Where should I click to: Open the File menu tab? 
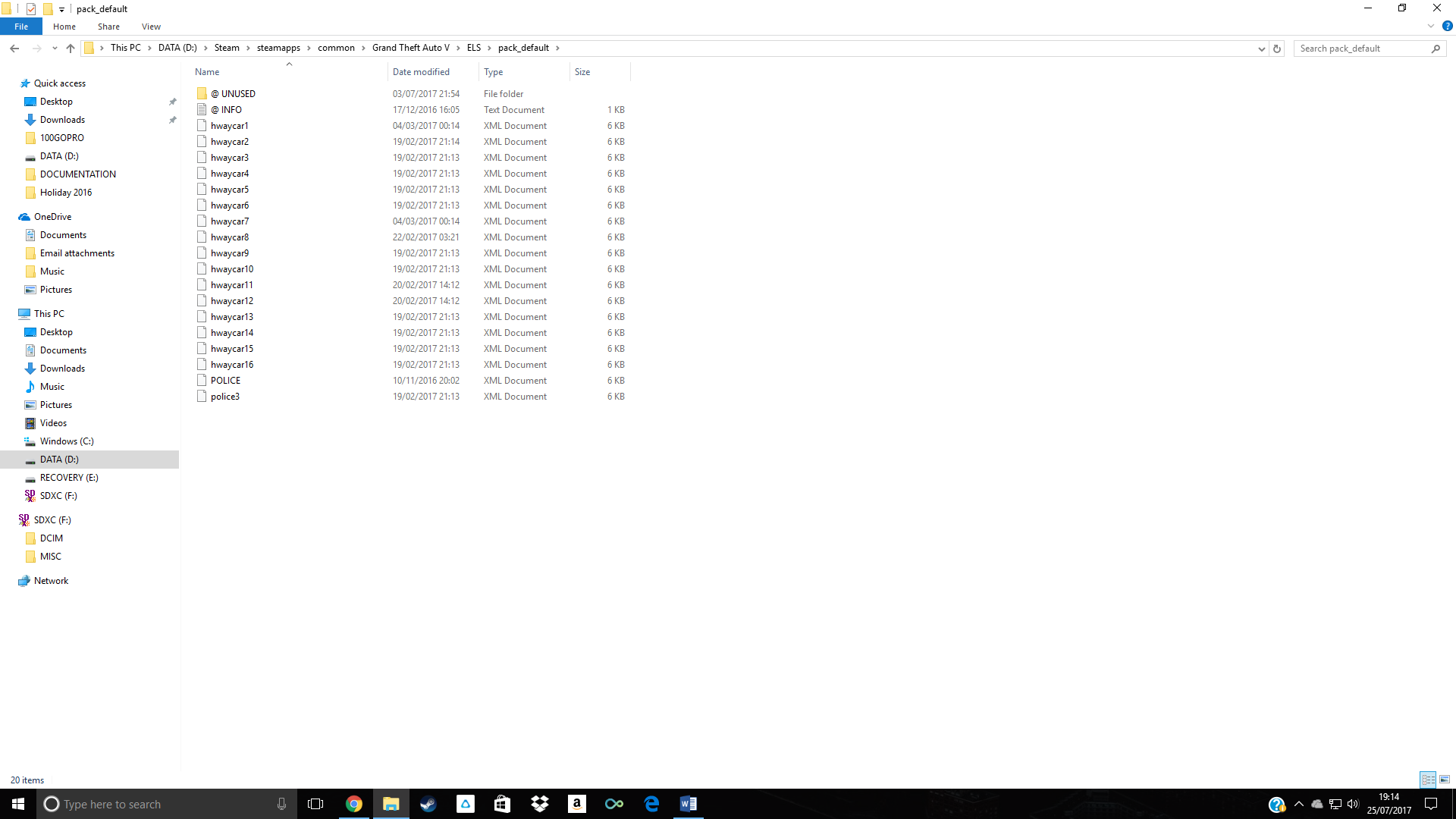(21, 27)
